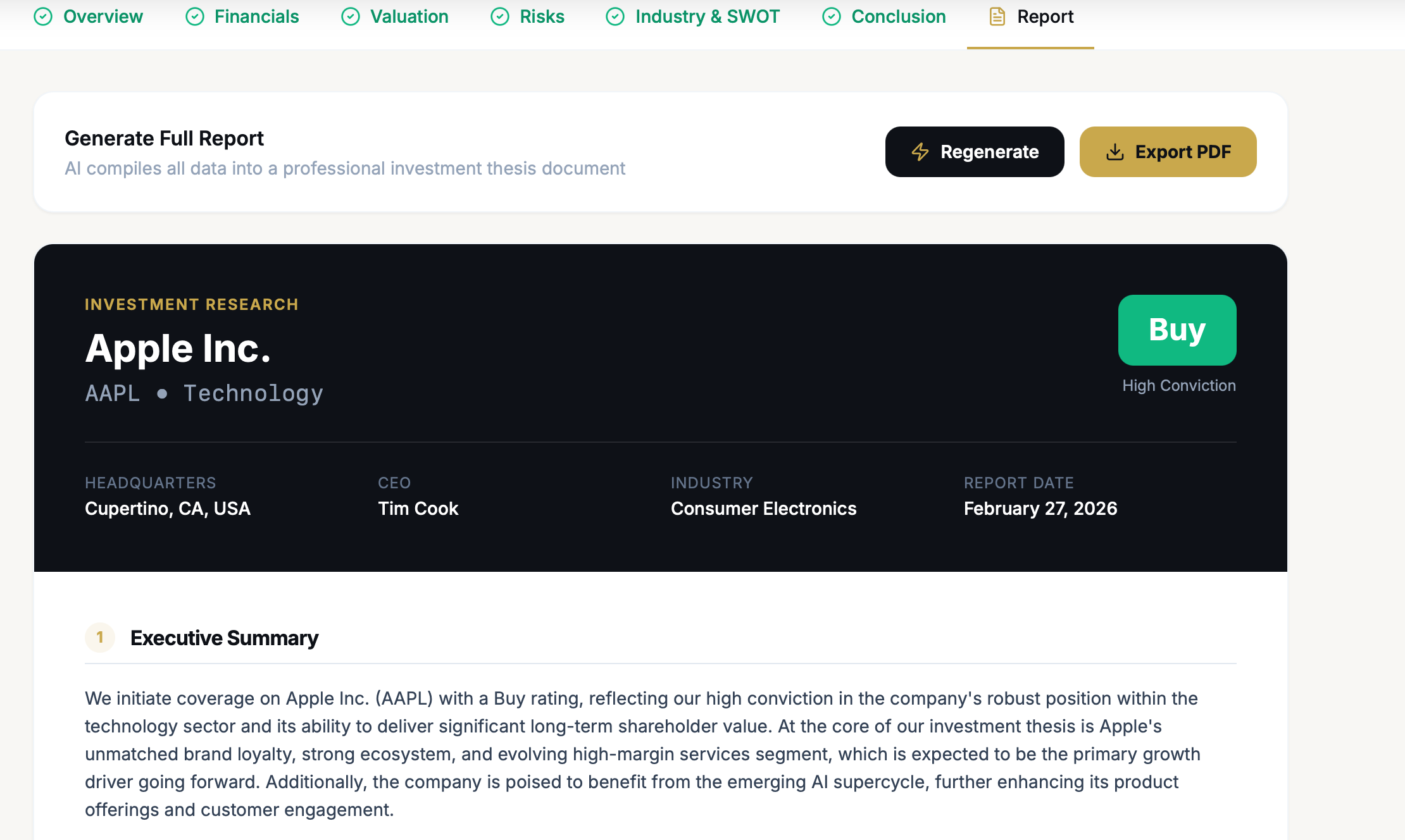Viewport: 1405px width, 840px height.
Task: Click the download icon on Export PDF
Action: point(1115,152)
